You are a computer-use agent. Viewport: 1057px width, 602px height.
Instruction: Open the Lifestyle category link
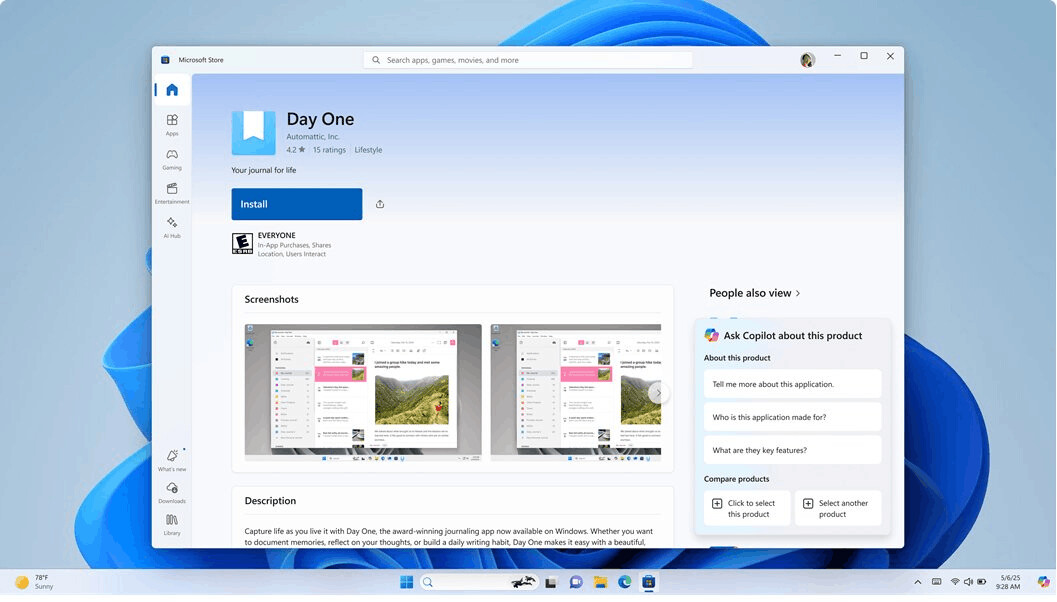(x=368, y=150)
